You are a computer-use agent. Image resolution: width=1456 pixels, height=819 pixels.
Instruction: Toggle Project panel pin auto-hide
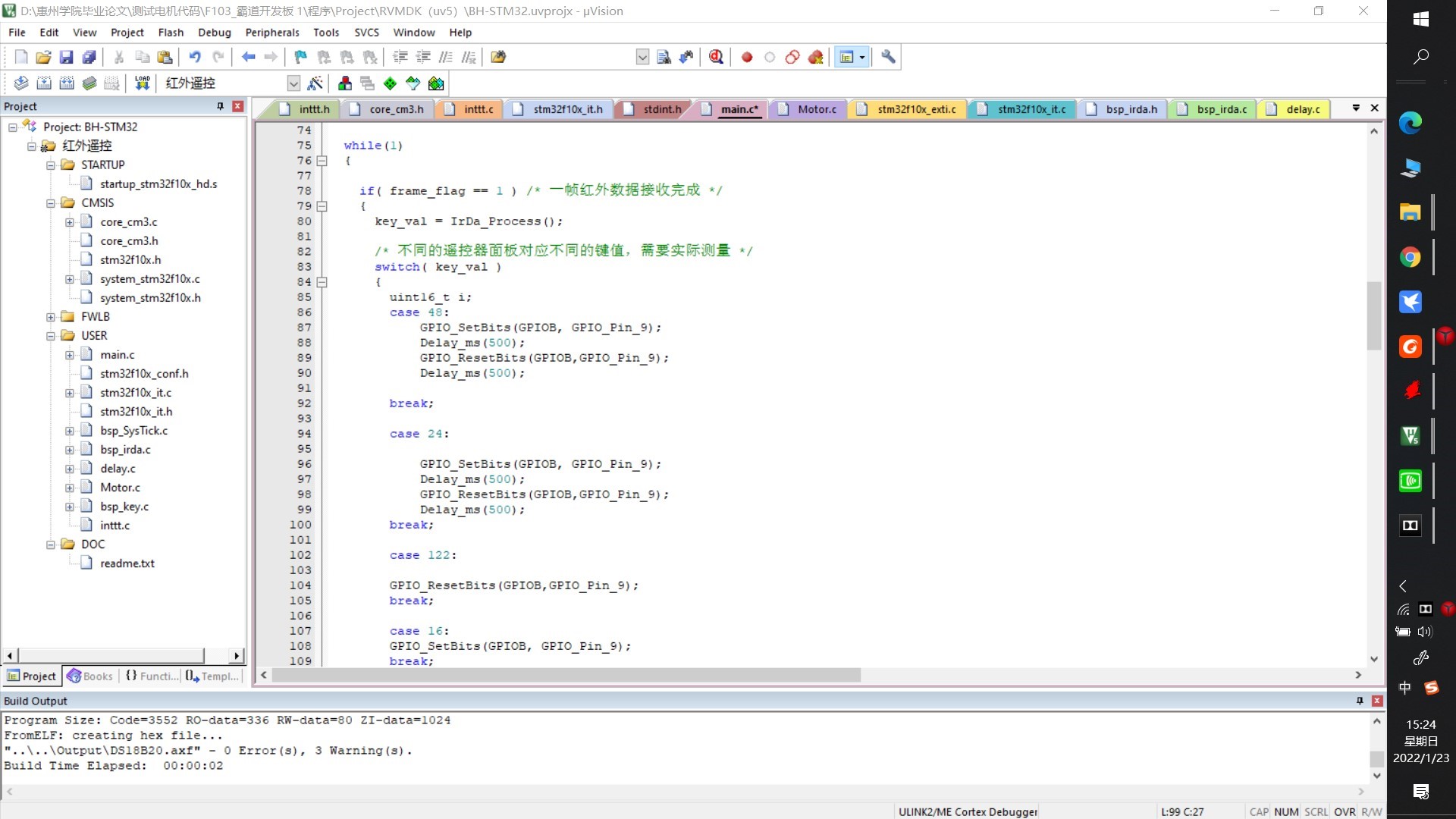pos(221,106)
